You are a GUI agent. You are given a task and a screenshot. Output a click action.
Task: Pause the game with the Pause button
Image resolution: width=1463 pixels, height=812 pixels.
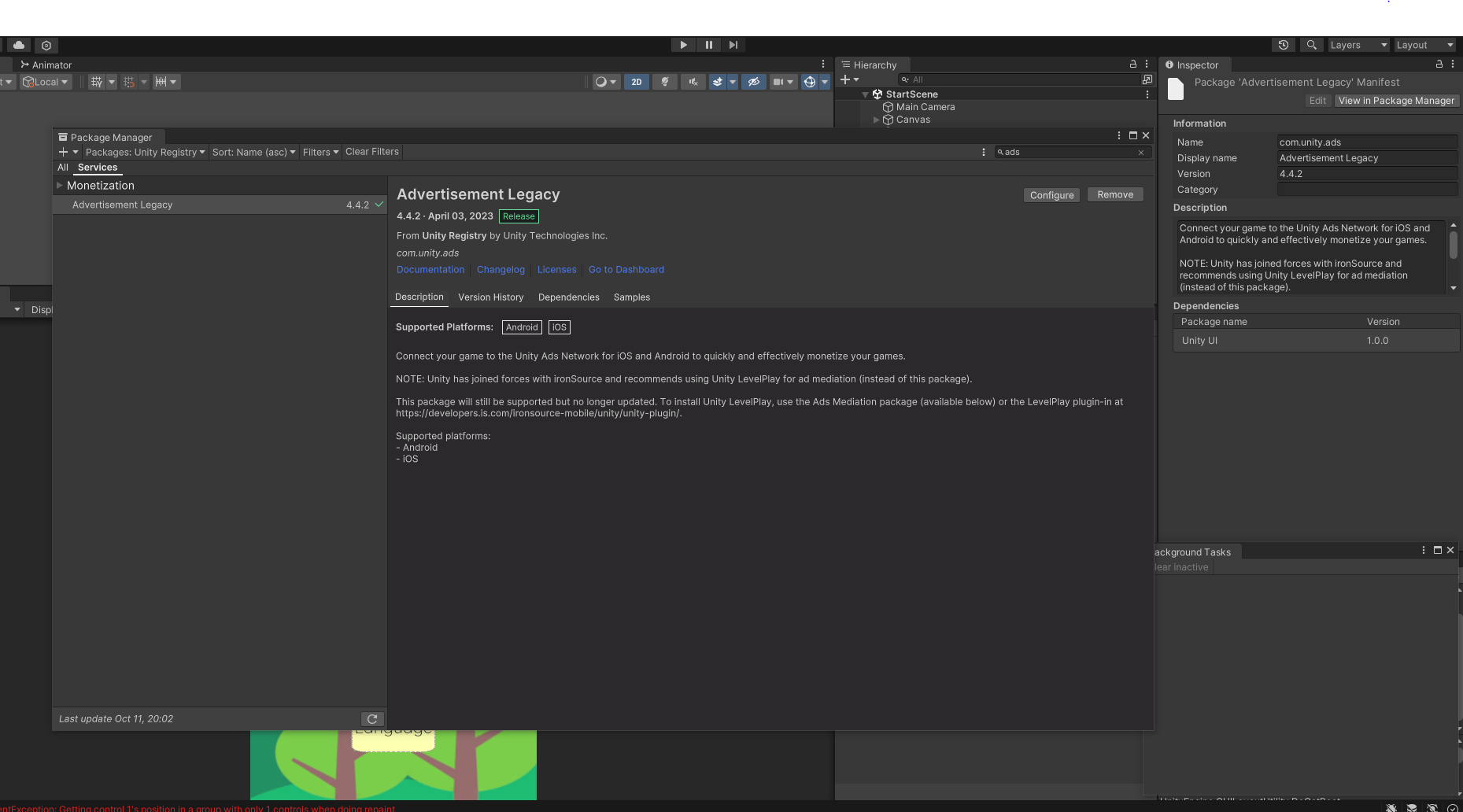pyautogui.click(x=709, y=45)
